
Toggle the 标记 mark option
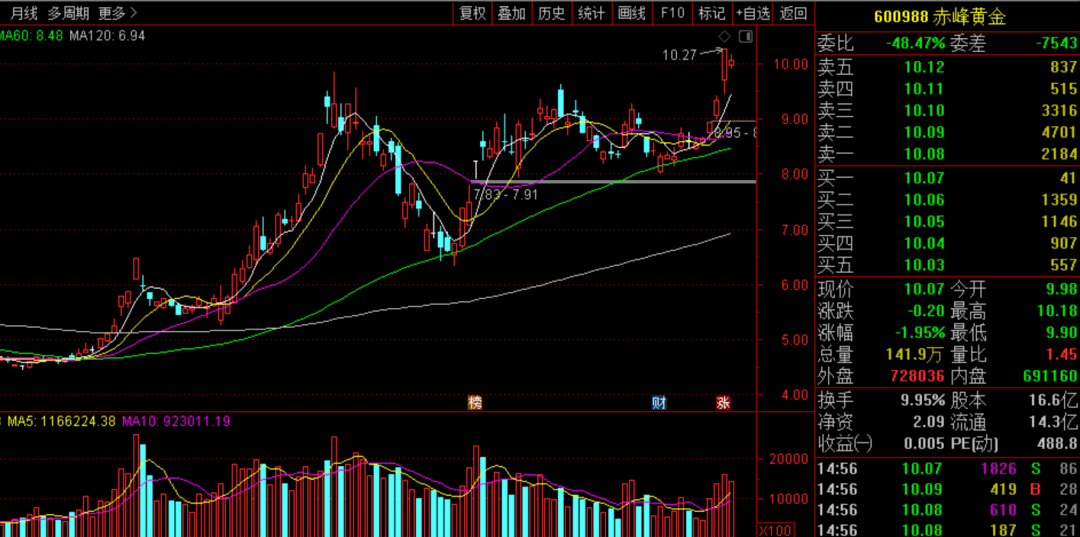click(712, 13)
